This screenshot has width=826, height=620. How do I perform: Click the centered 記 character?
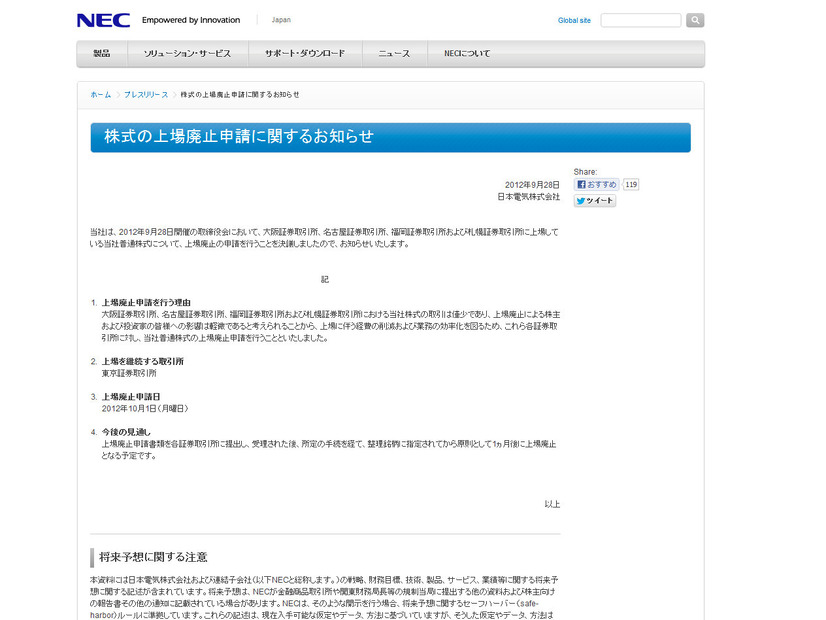coord(324,280)
